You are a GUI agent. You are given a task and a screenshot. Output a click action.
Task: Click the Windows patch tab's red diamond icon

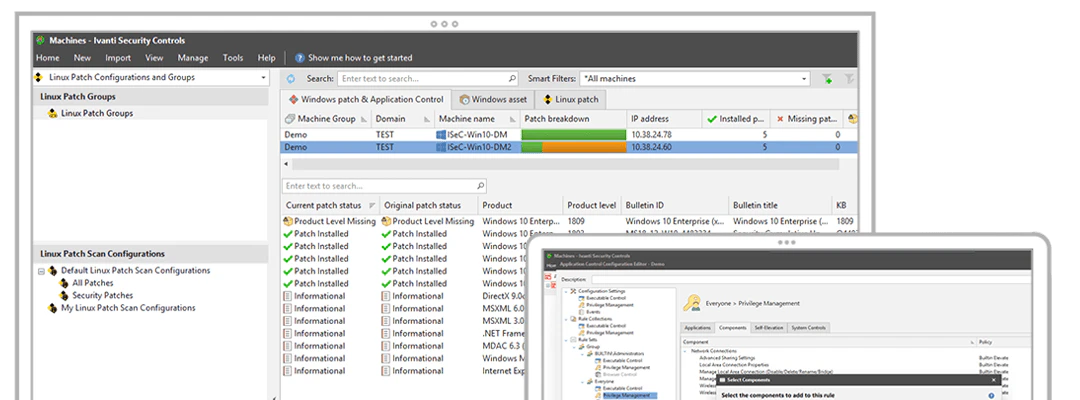click(x=293, y=99)
